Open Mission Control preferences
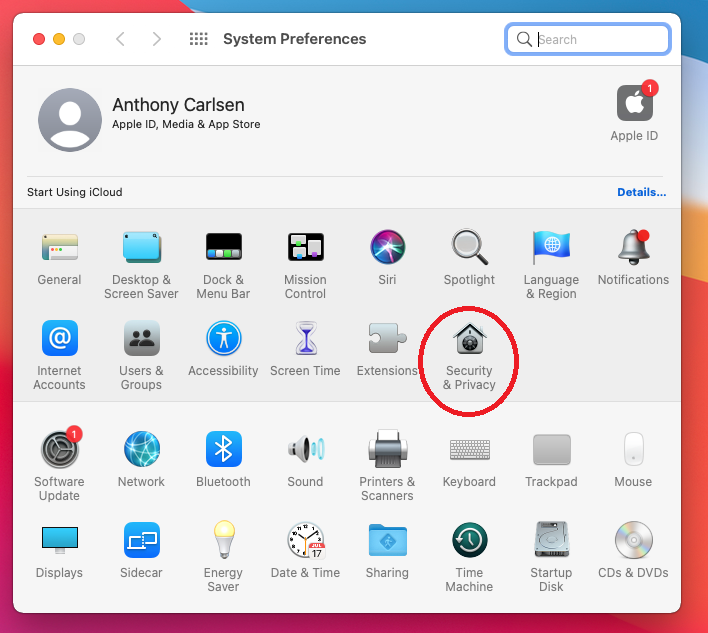708x633 pixels. tap(306, 247)
